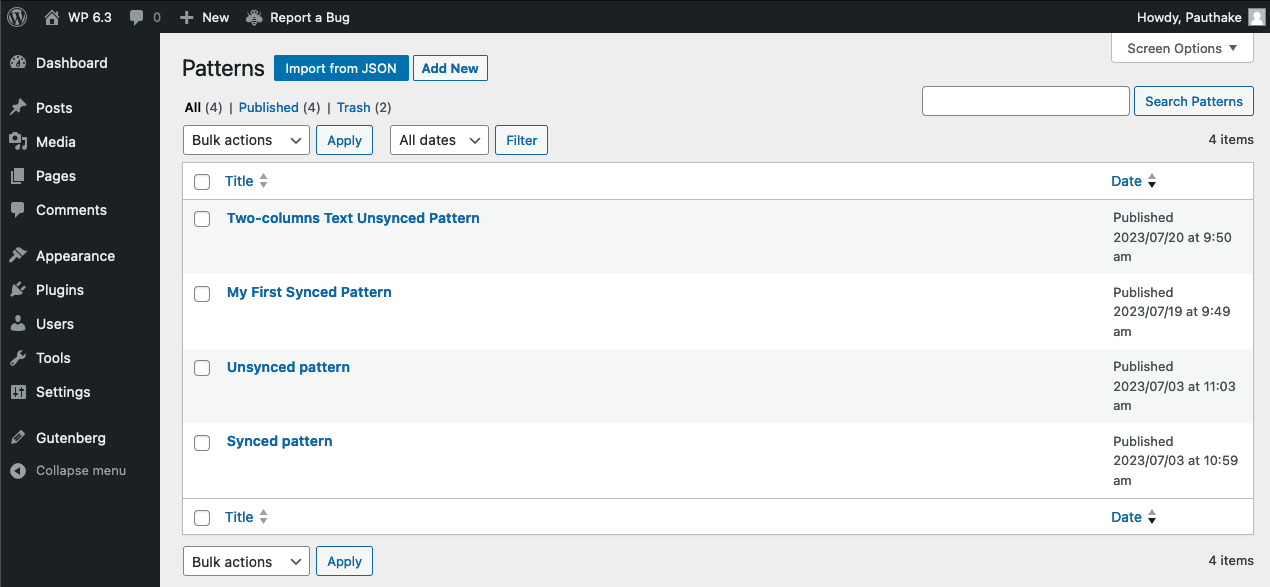This screenshot has width=1270, height=587.
Task: Click the Plugins plug icon
Action: pyautogui.click(x=21, y=289)
